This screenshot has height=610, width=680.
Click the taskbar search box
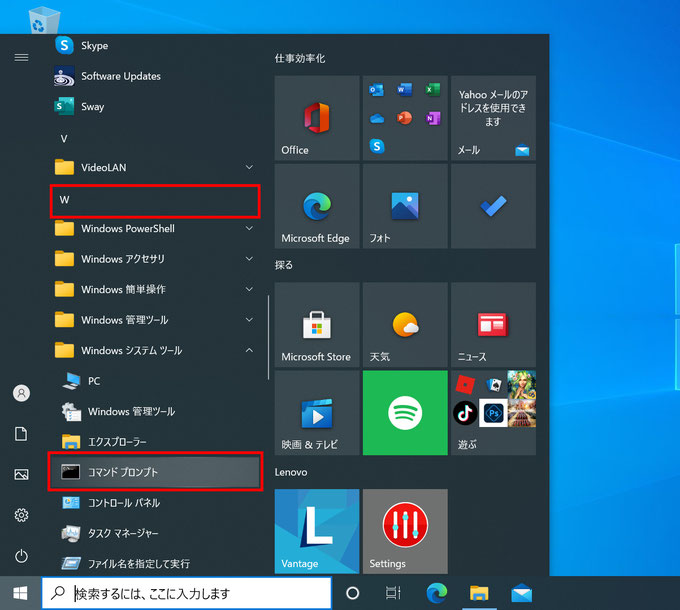[187, 593]
